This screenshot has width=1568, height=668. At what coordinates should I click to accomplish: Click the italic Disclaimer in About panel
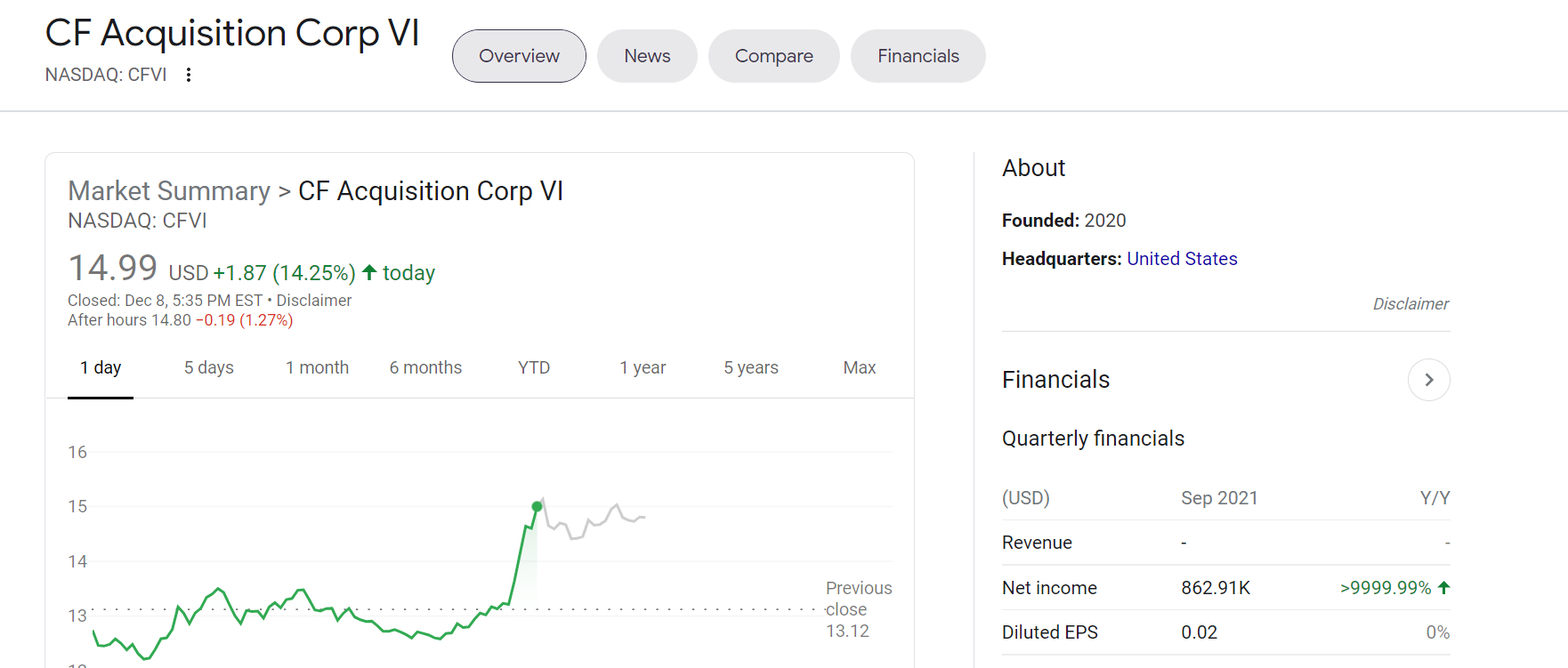coord(1410,304)
